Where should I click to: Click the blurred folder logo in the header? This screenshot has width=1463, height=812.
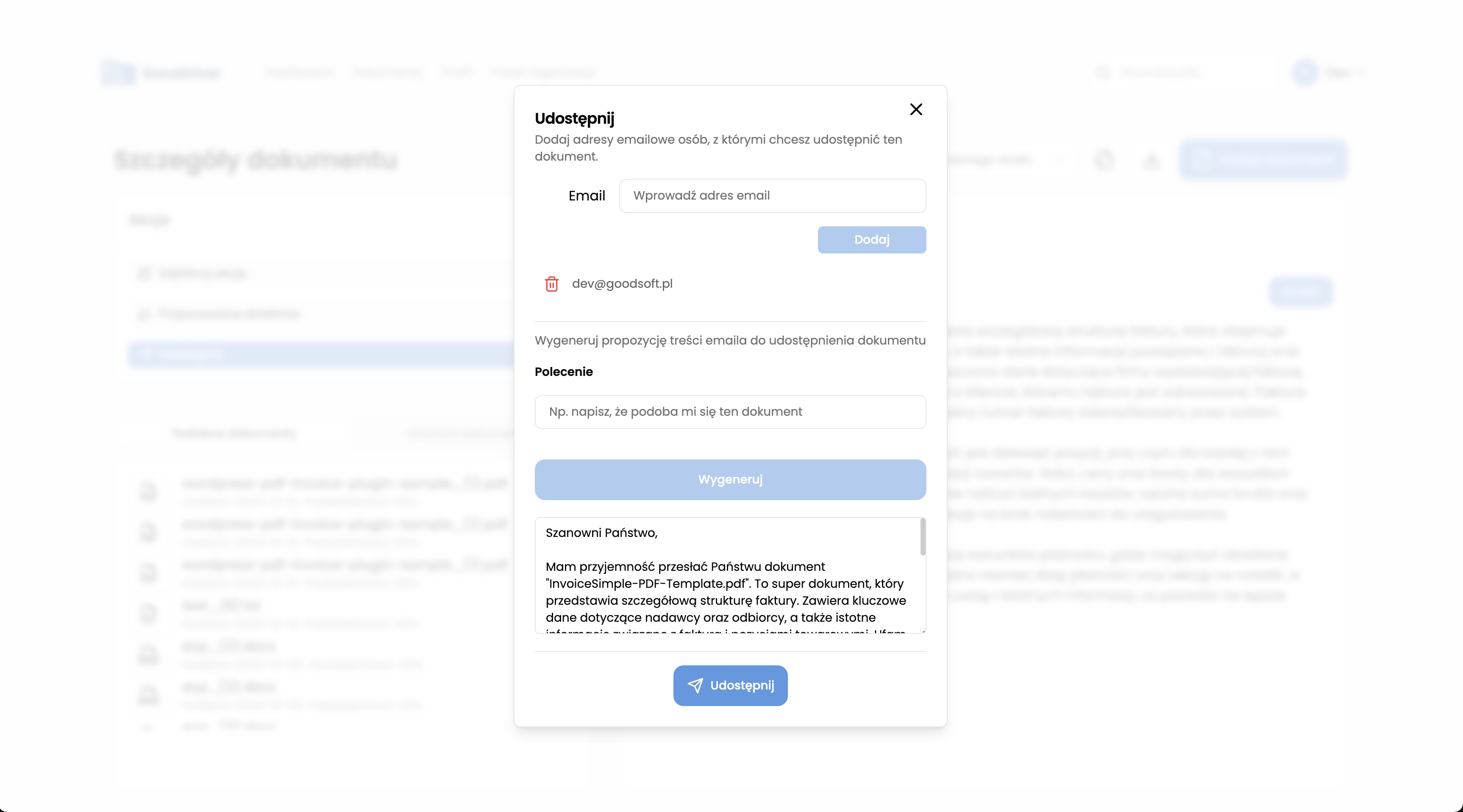pyautogui.click(x=118, y=73)
